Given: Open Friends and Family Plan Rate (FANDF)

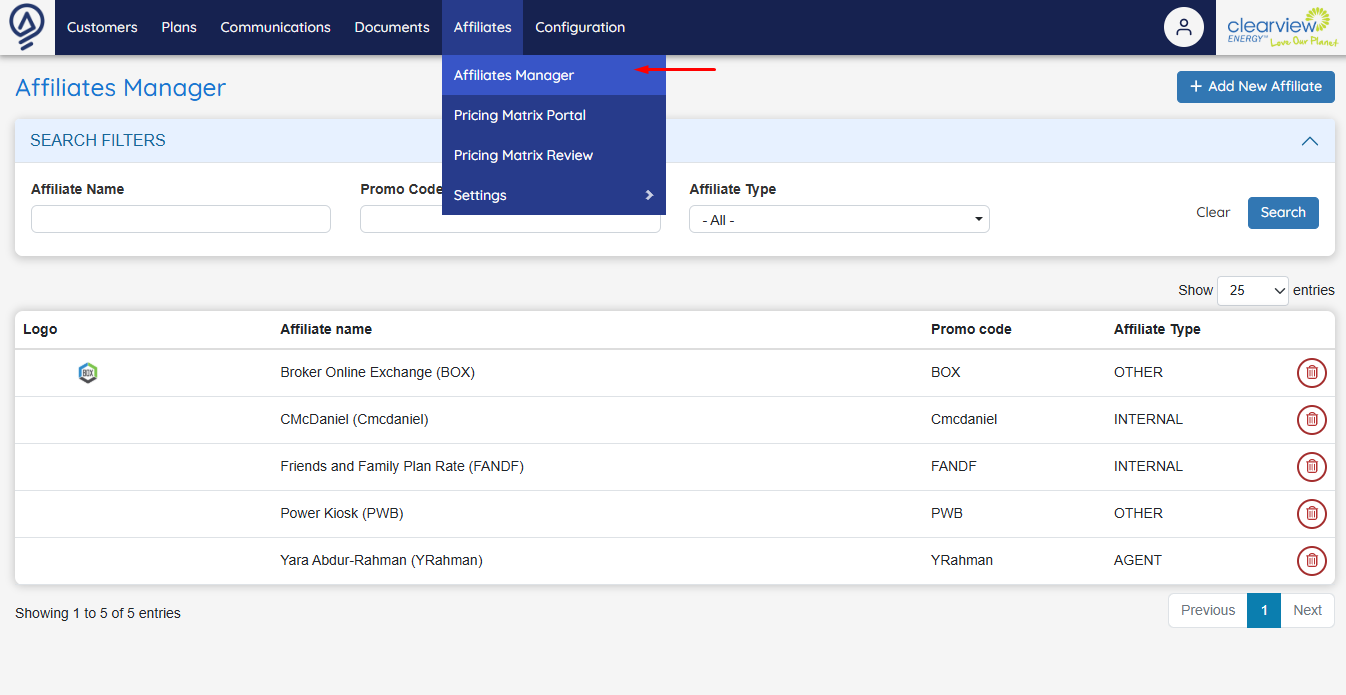Looking at the screenshot, I should (402, 466).
